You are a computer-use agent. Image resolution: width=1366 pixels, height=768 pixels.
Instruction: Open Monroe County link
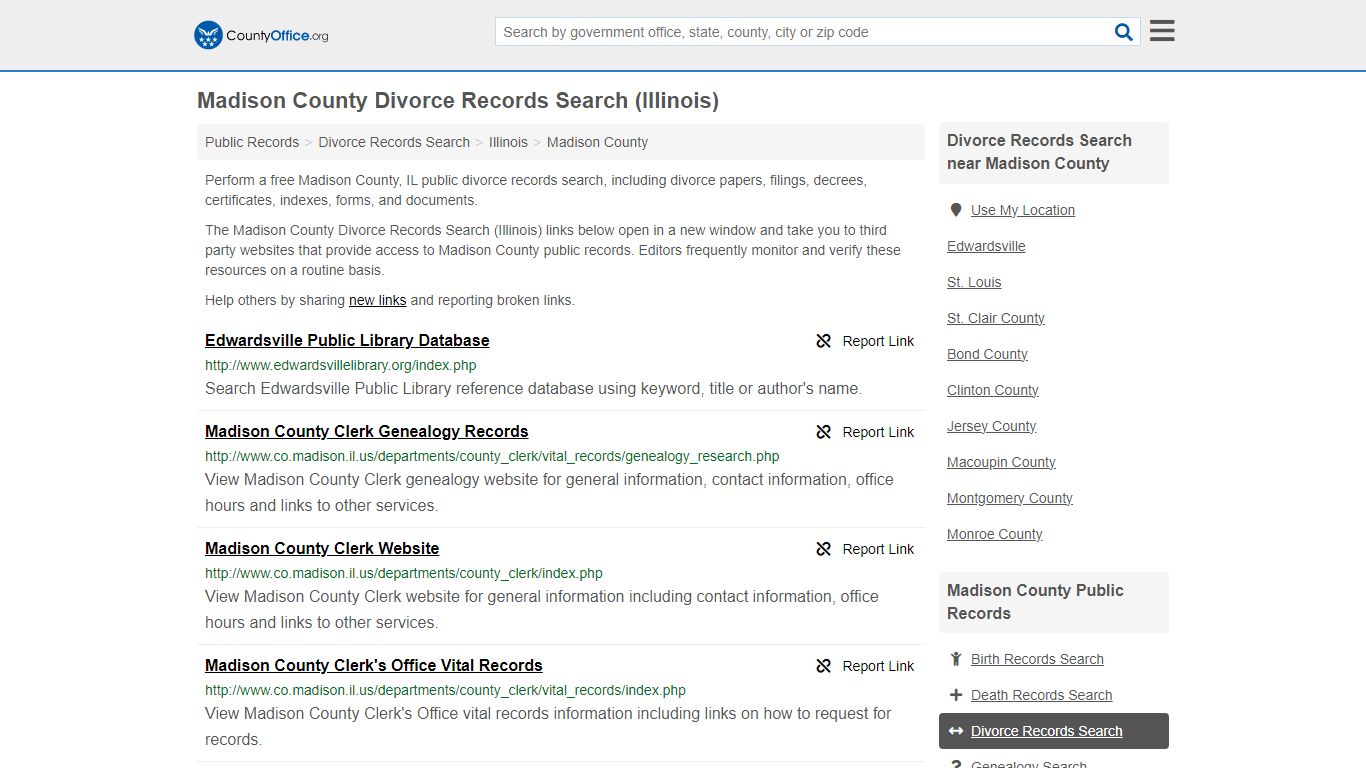[x=995, y=534]
